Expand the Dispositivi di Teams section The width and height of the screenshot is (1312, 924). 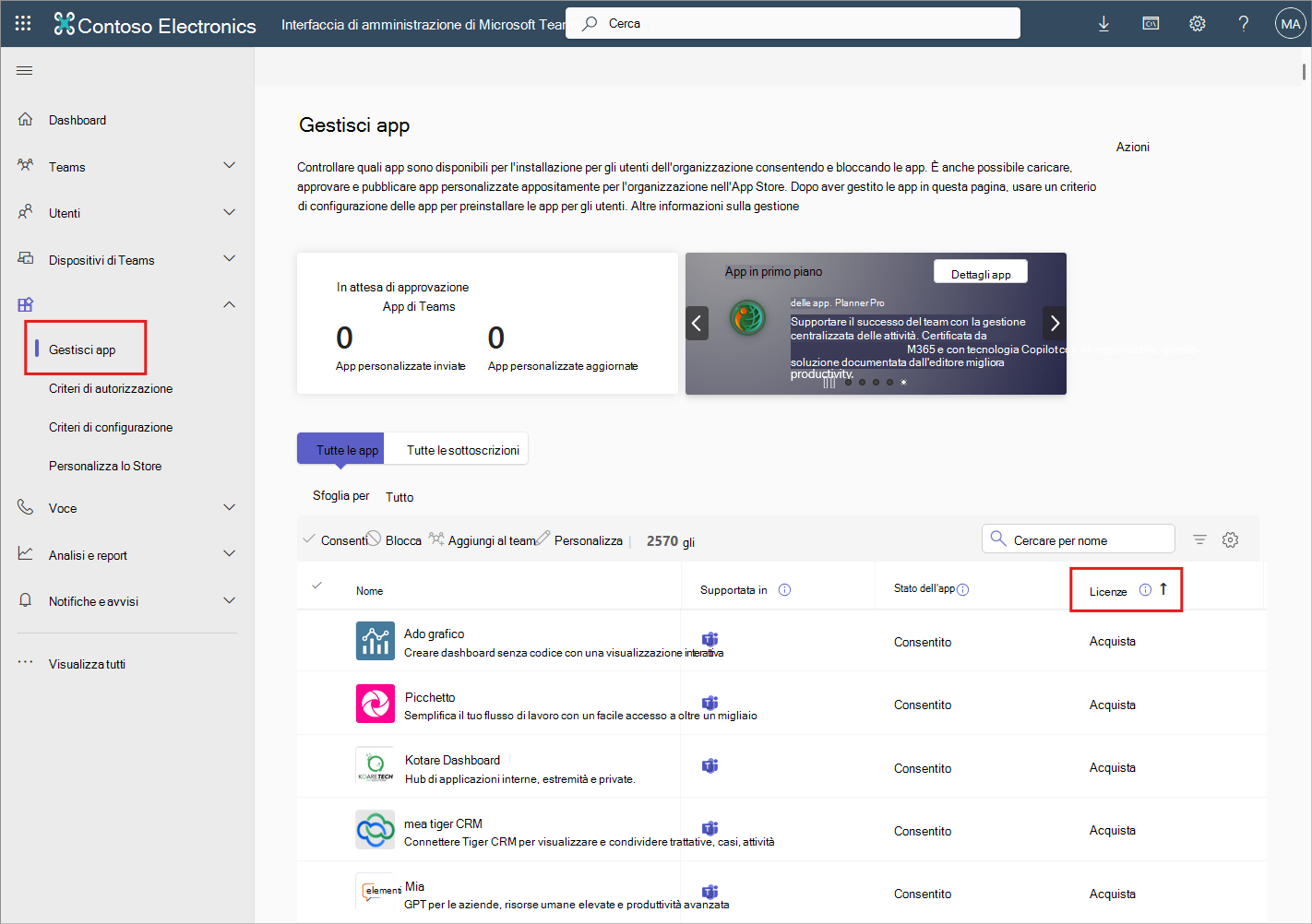[229, 258]
